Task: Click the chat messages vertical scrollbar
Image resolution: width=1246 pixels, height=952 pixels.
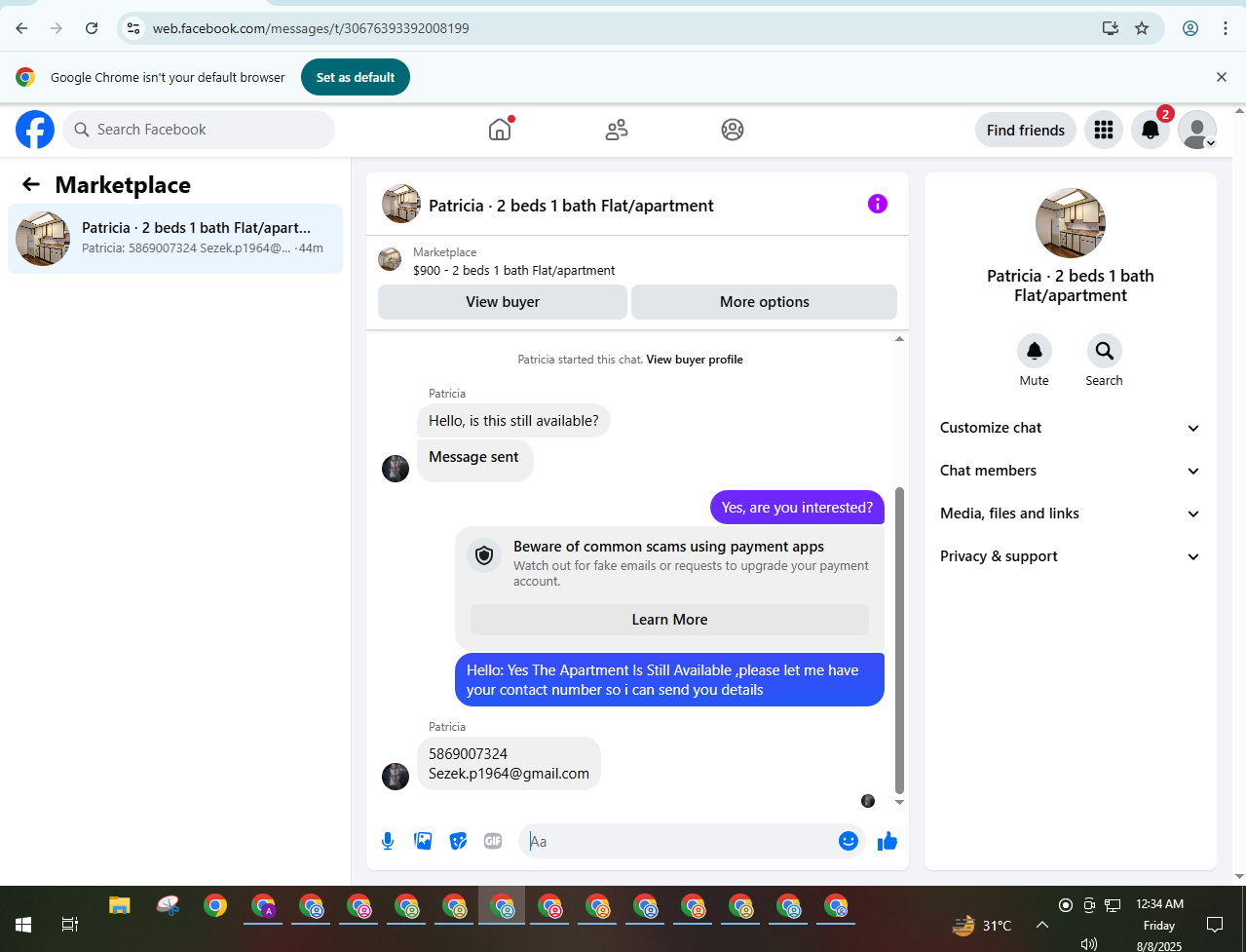Action: point(899,640)
